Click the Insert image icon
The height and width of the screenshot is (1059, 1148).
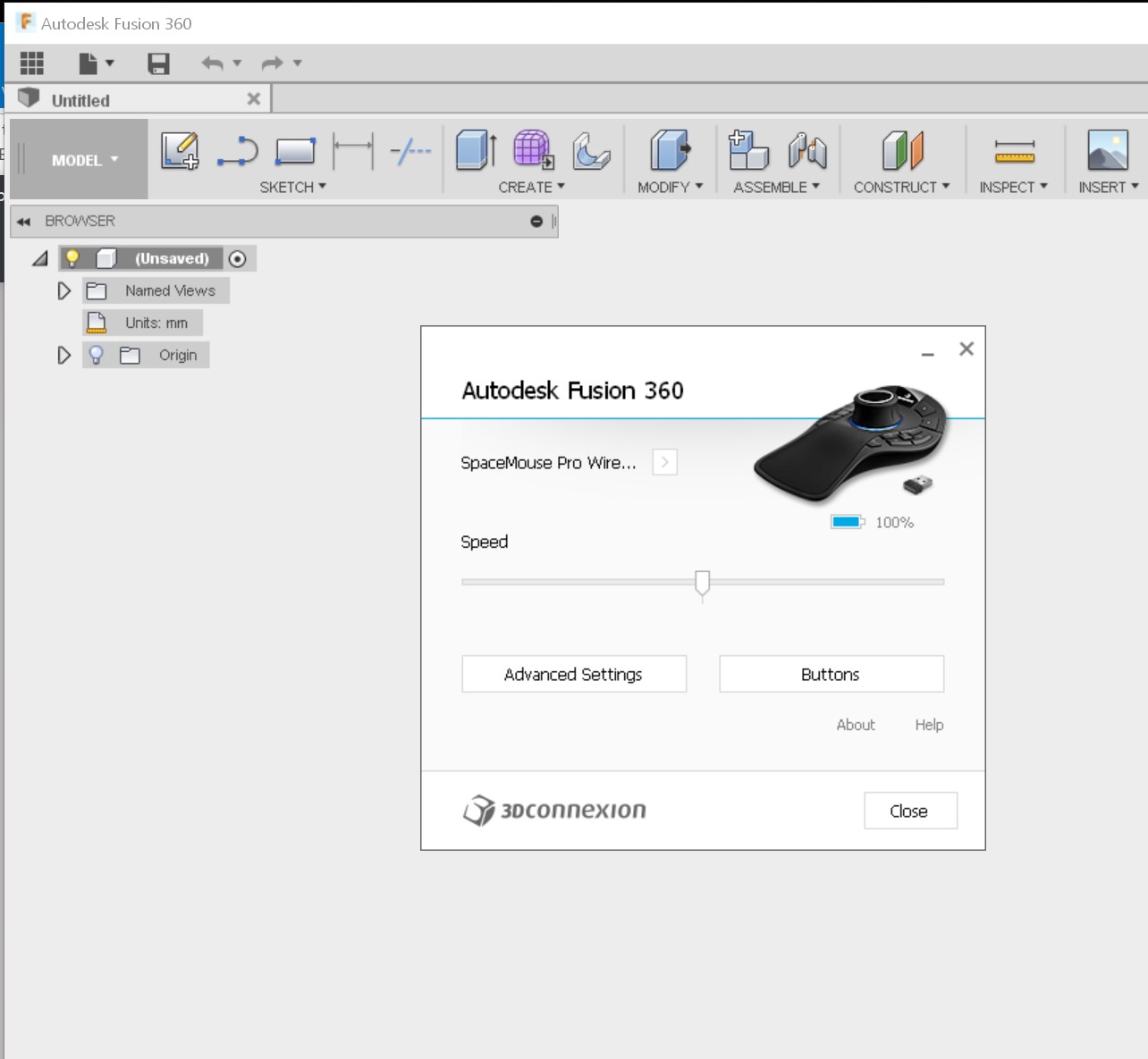pos(1108,149)
